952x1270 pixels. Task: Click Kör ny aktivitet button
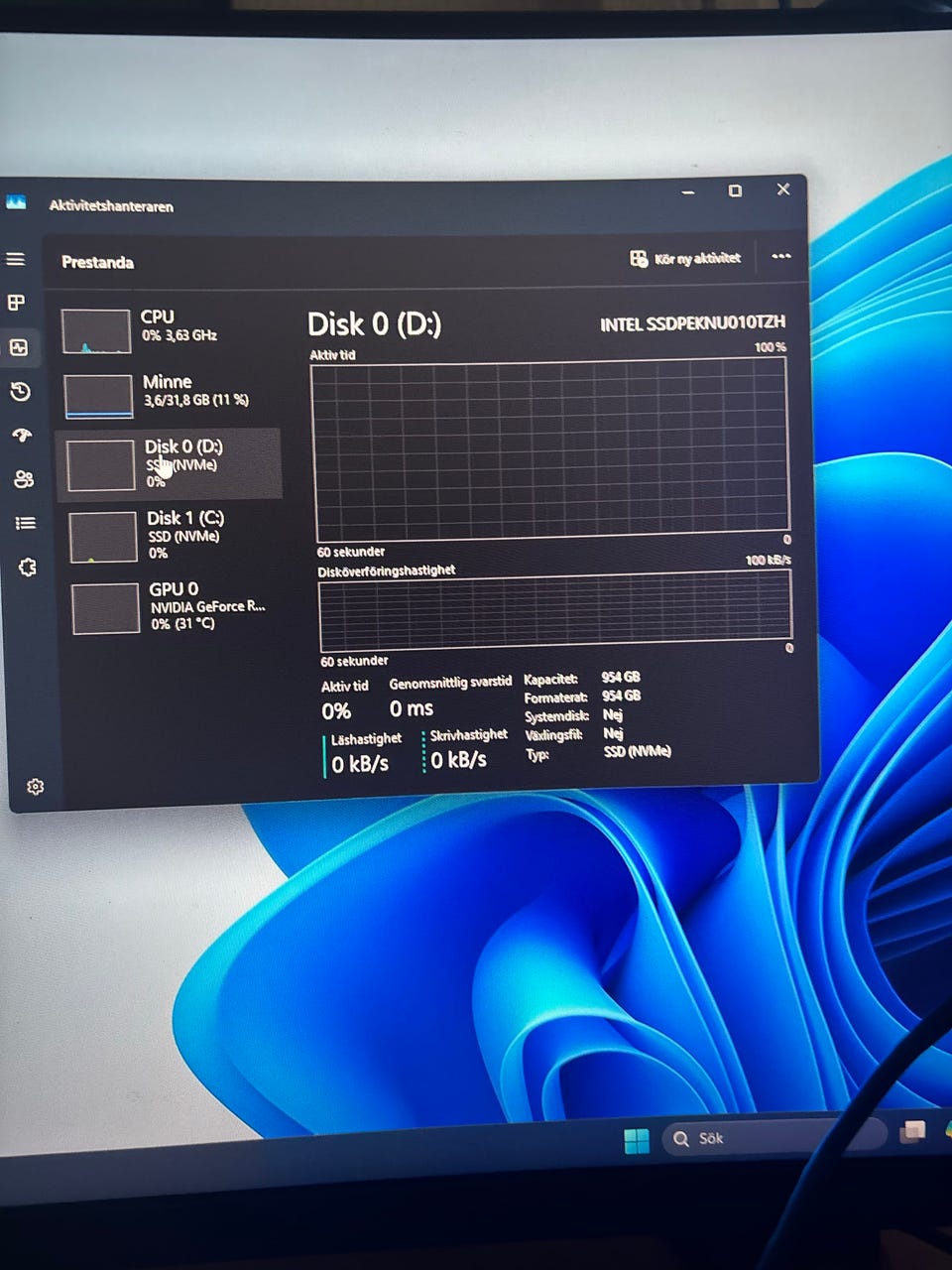(685, 258)
